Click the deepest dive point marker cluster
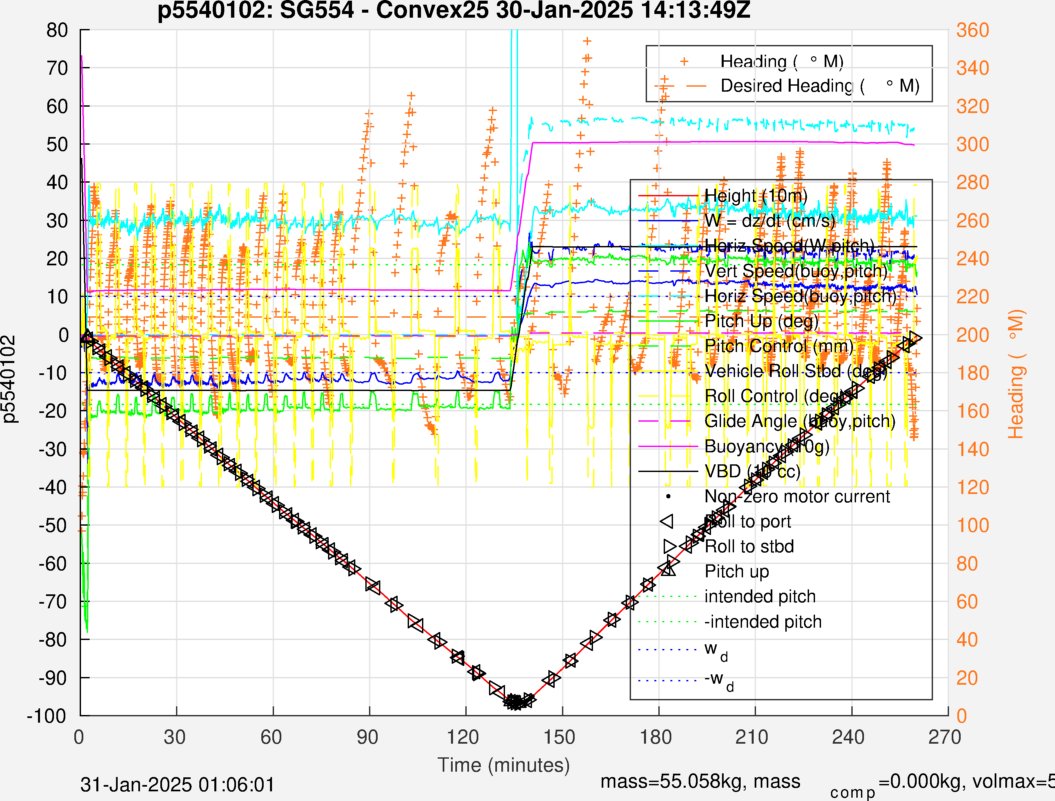The image size is (1055, 801). pyautogui.click(x=516, y=701)
